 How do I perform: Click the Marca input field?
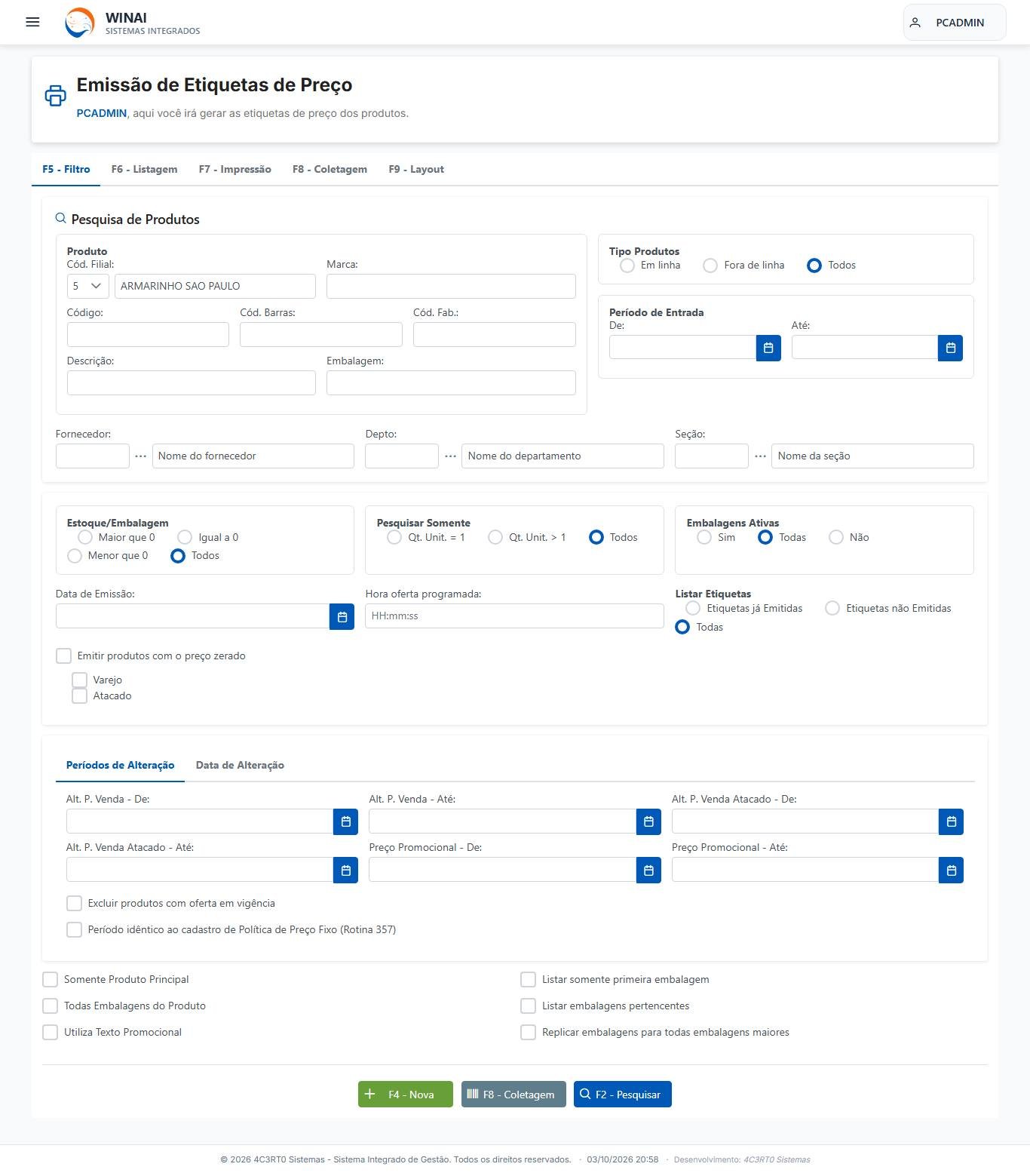[x=451, y=286]
